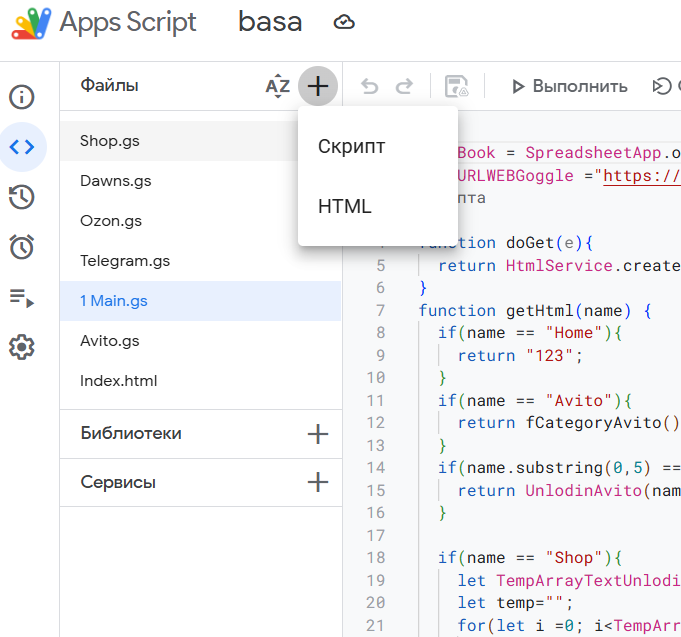Screen dimensions: 681x637
Task: Open Project Settings gear icon
Action: 22,347
